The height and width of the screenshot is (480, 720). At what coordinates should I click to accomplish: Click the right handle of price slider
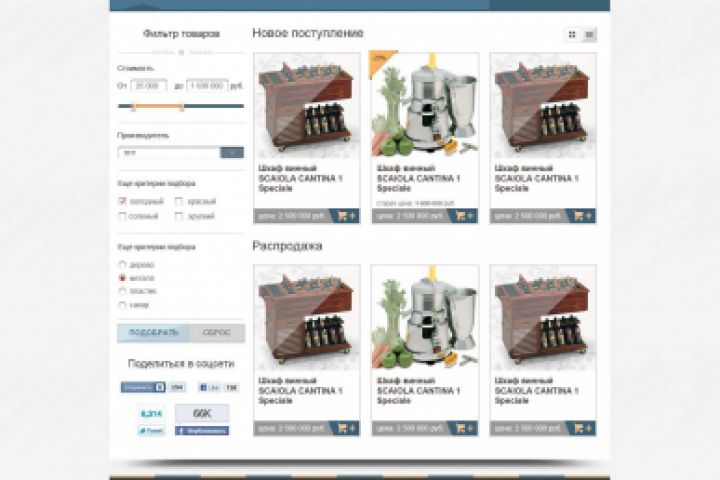coord(182,107)
